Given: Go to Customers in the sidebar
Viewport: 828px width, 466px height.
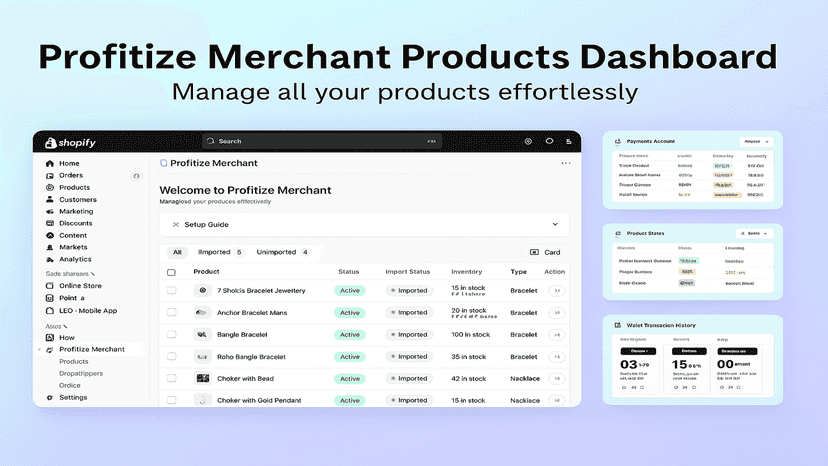Looking at the screenshot, I should [78, 200].
